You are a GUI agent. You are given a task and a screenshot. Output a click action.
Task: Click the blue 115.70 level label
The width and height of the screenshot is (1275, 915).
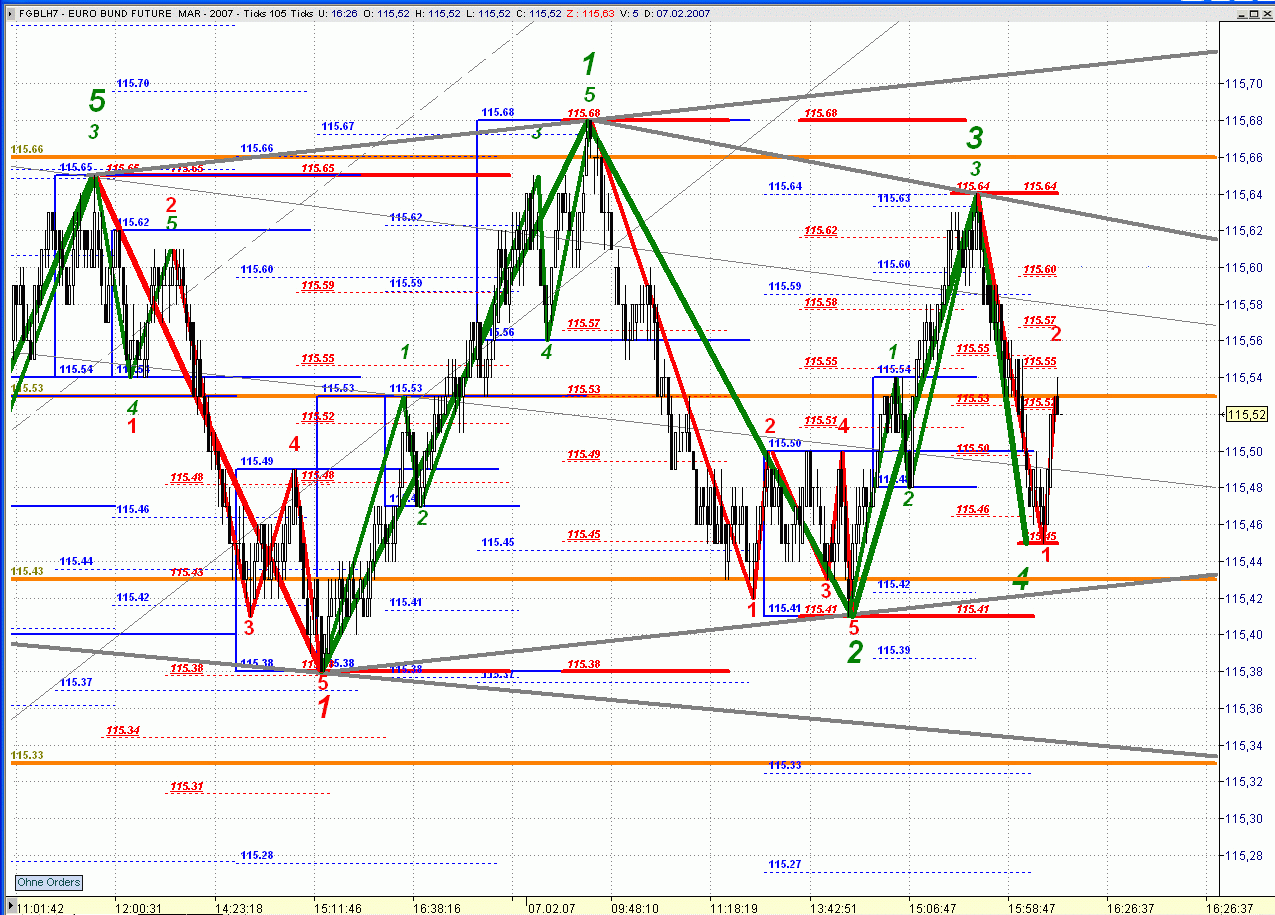[x=133, y=83]
